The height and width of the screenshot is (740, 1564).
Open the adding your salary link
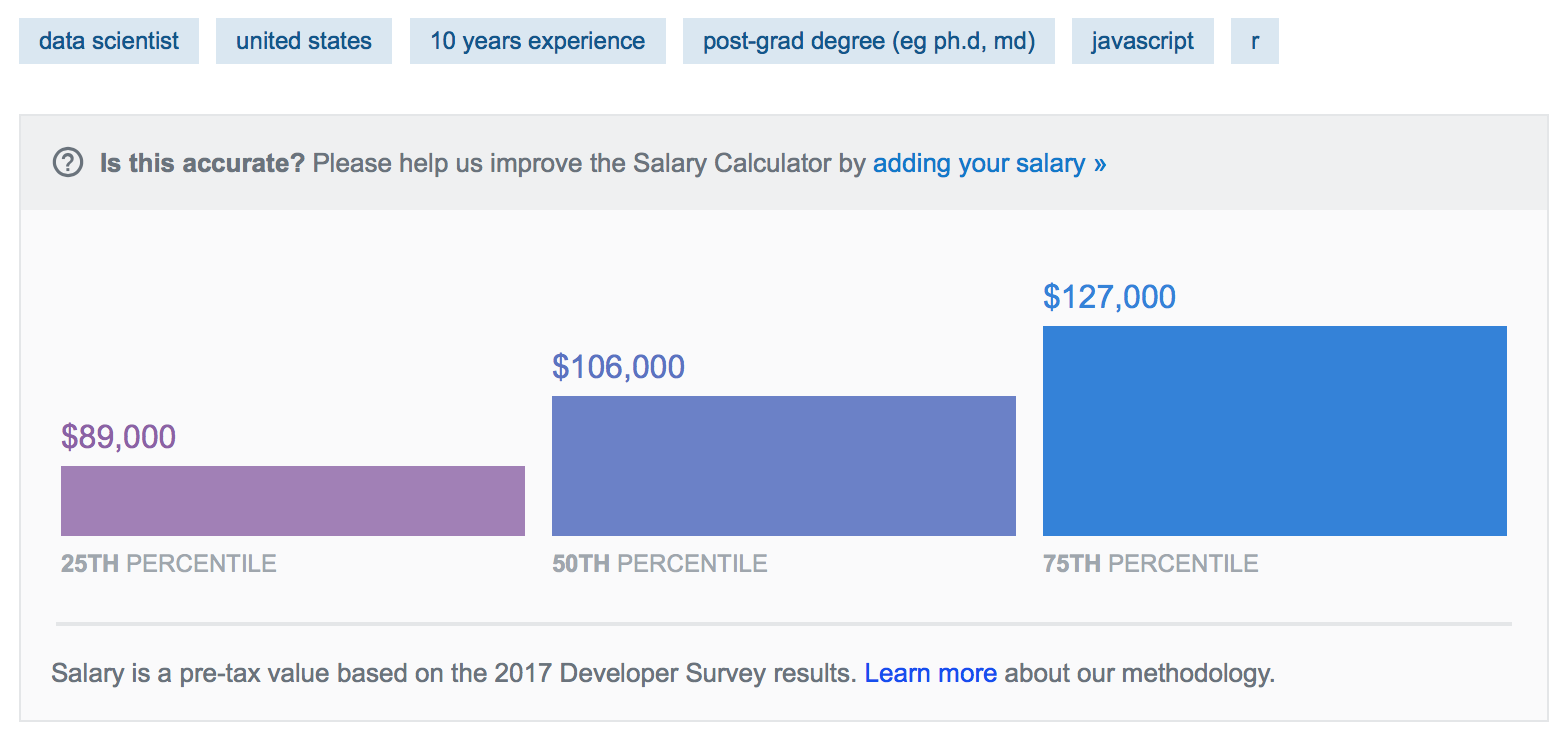point(990,163)
